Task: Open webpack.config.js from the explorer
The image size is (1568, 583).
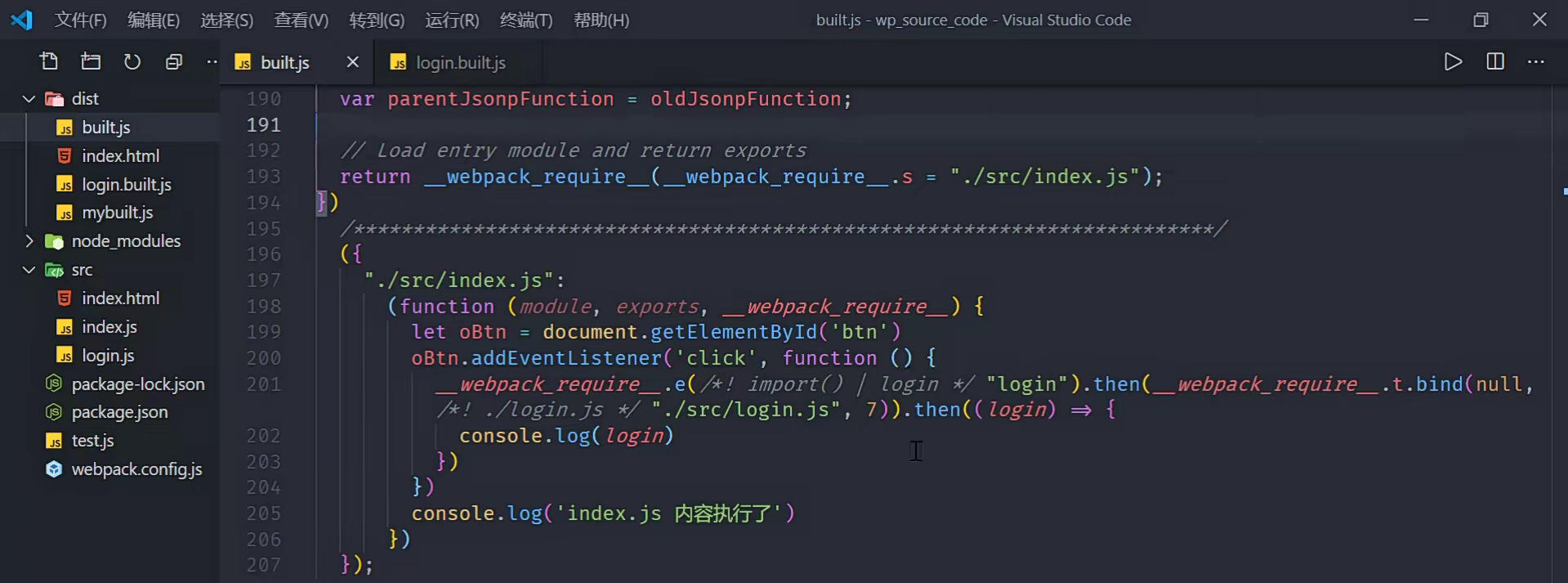Action: coord(136,469)
